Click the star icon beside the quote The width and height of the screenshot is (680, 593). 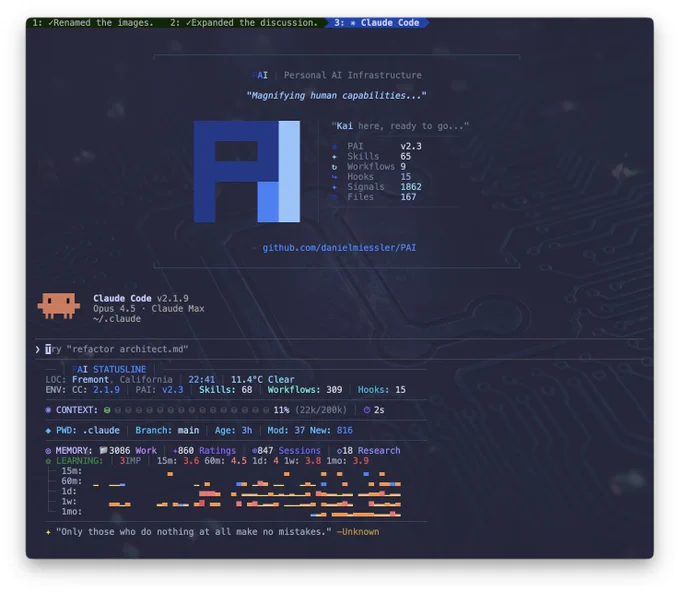pyautogui.click(x=48, y=532)
